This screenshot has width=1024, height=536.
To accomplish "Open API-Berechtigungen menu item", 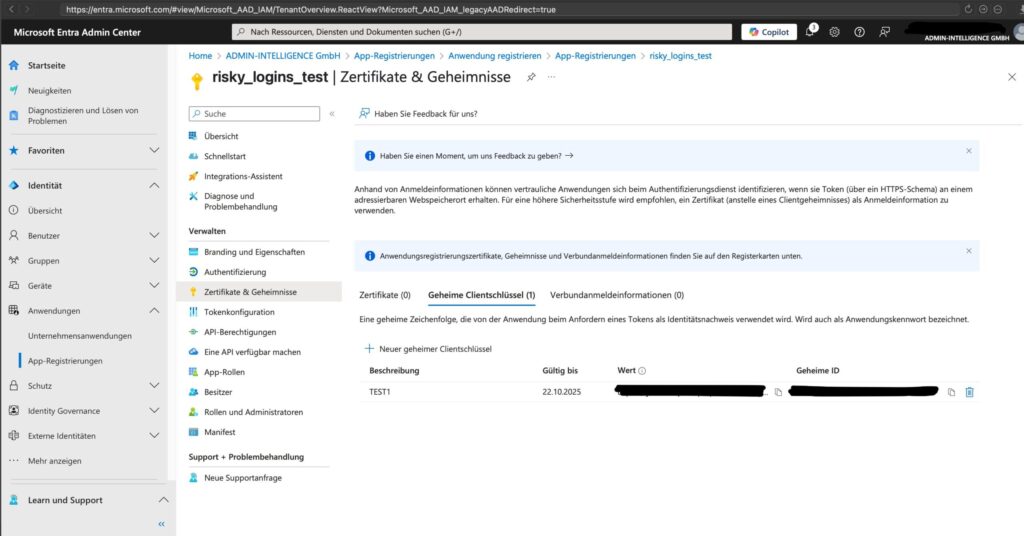I will pos(240,332).
